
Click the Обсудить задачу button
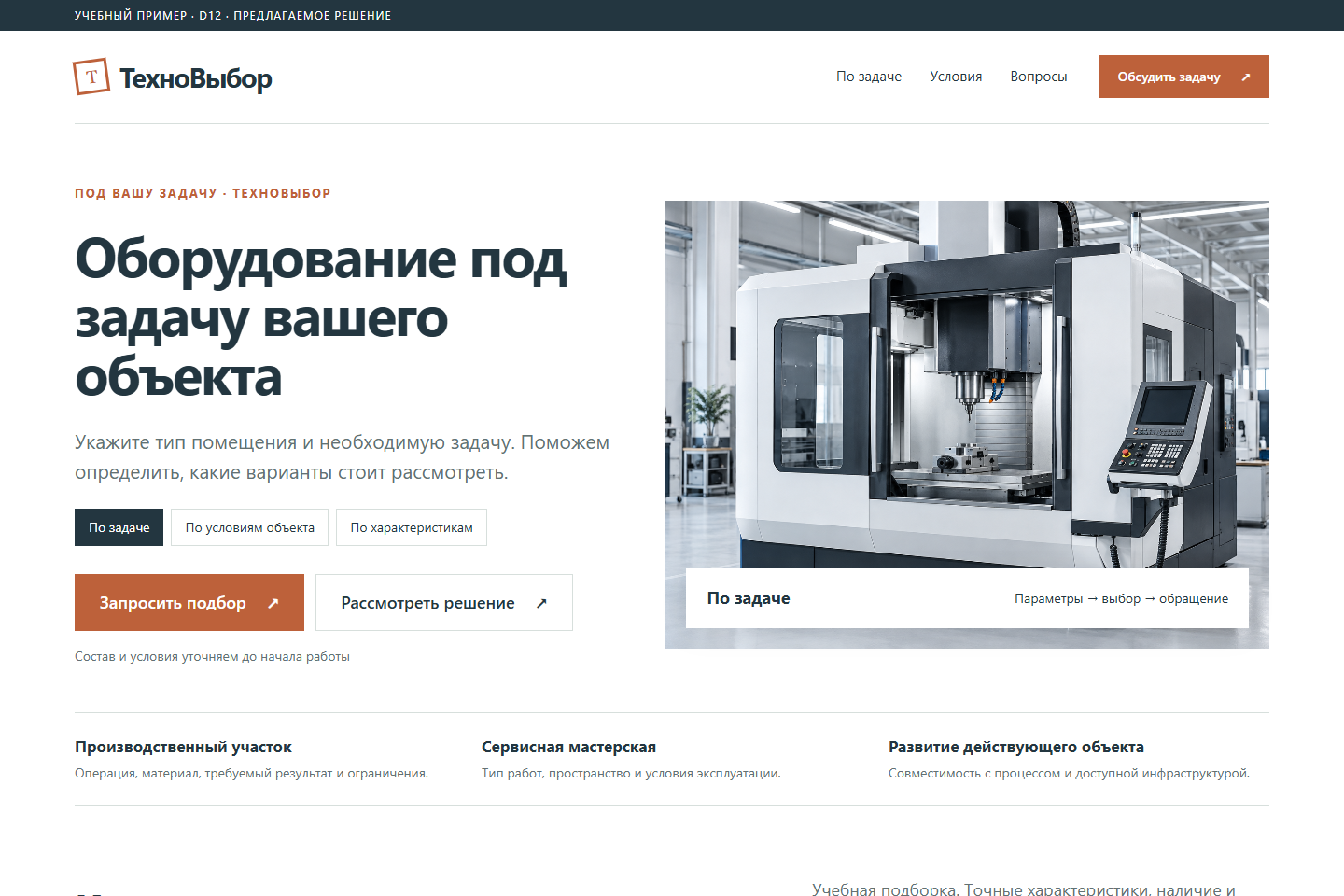[1184, 77]
